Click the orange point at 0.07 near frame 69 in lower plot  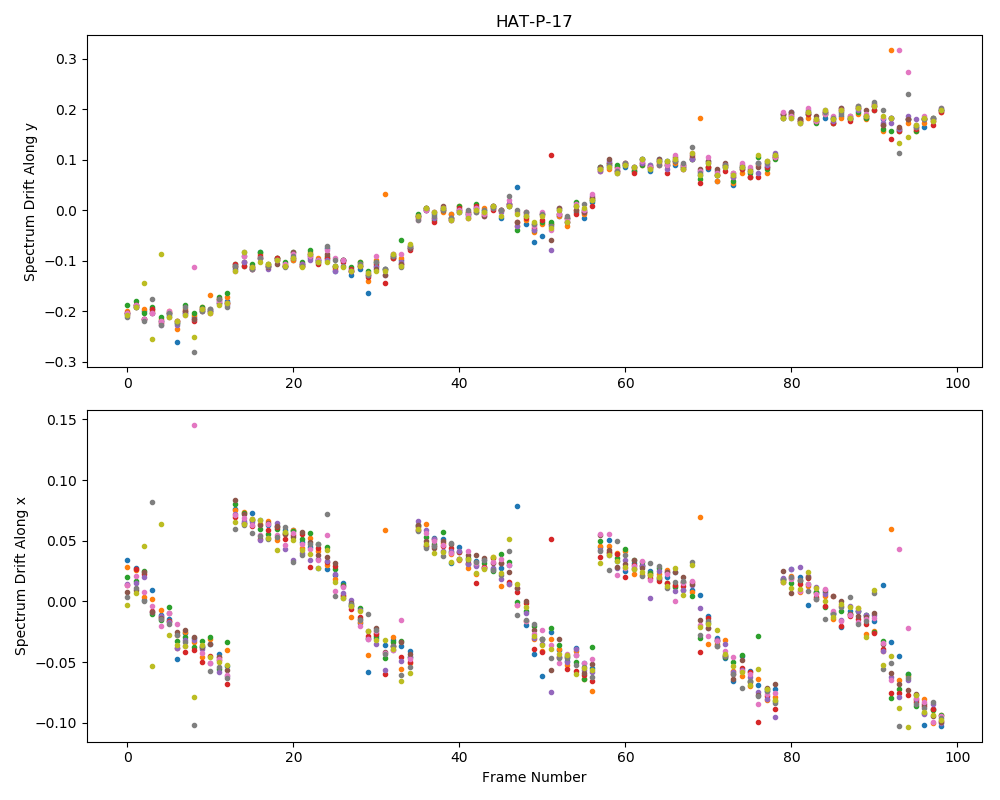pos(700,517)
